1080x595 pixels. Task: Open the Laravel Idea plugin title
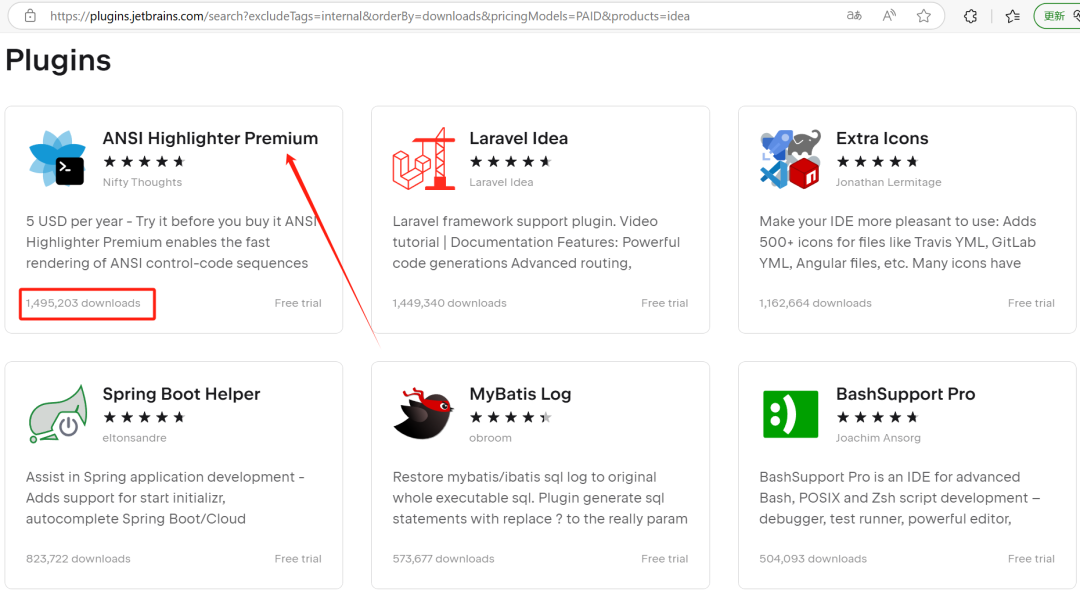(x=519, y=138)
